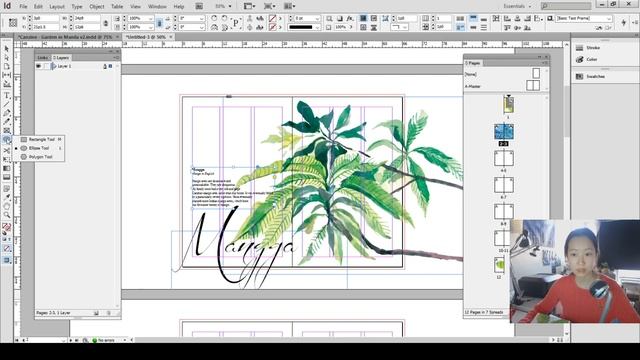Open the stroke weight dropdown

[317, 18]
